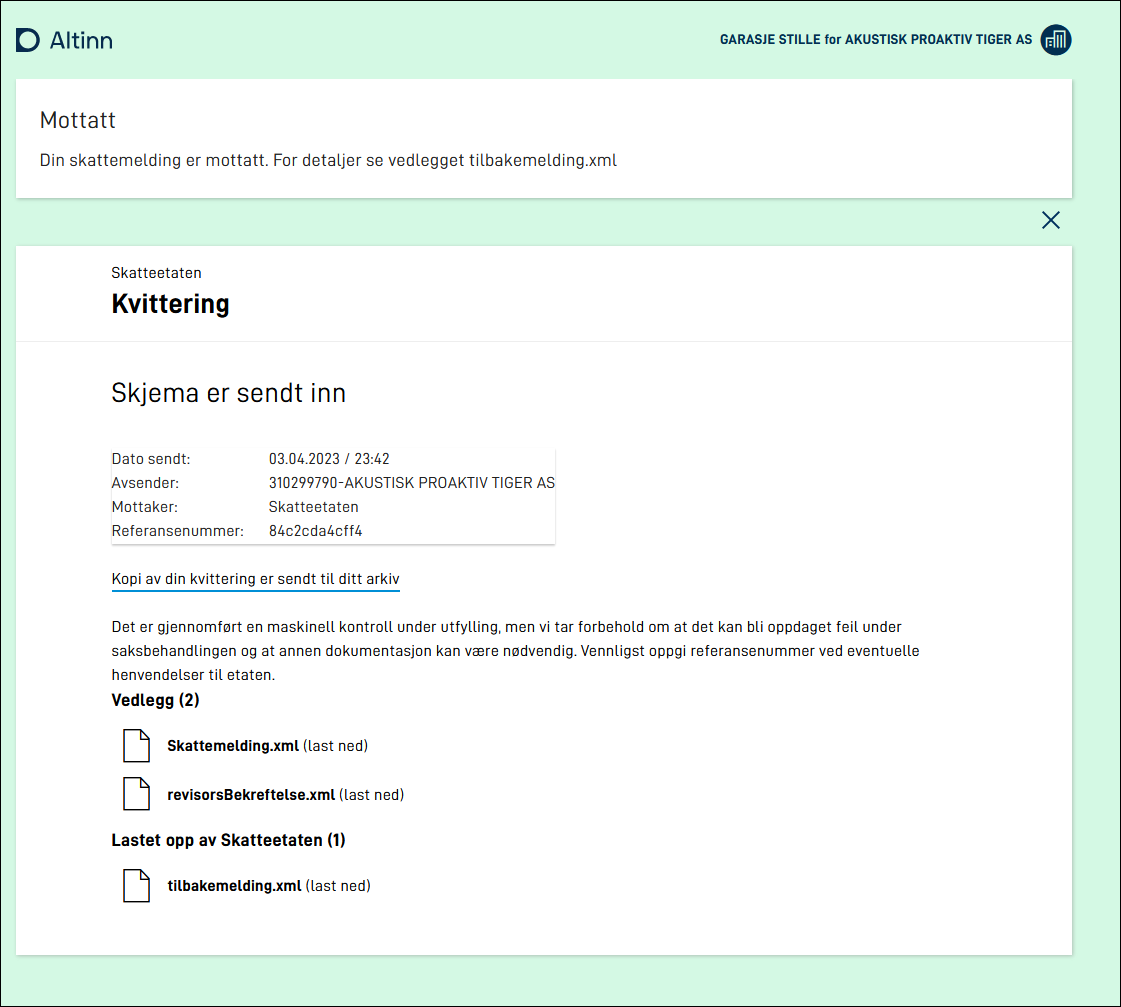Click the 'Referansenummer:' label
The width and height of the screenshot is (1121, 1007).
(177, 531)
